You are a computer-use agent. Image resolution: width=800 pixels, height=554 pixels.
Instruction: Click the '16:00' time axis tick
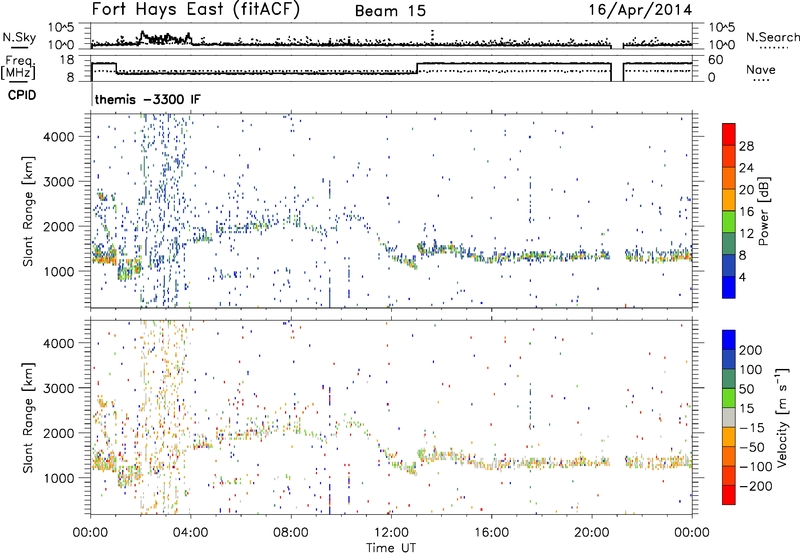491,533
